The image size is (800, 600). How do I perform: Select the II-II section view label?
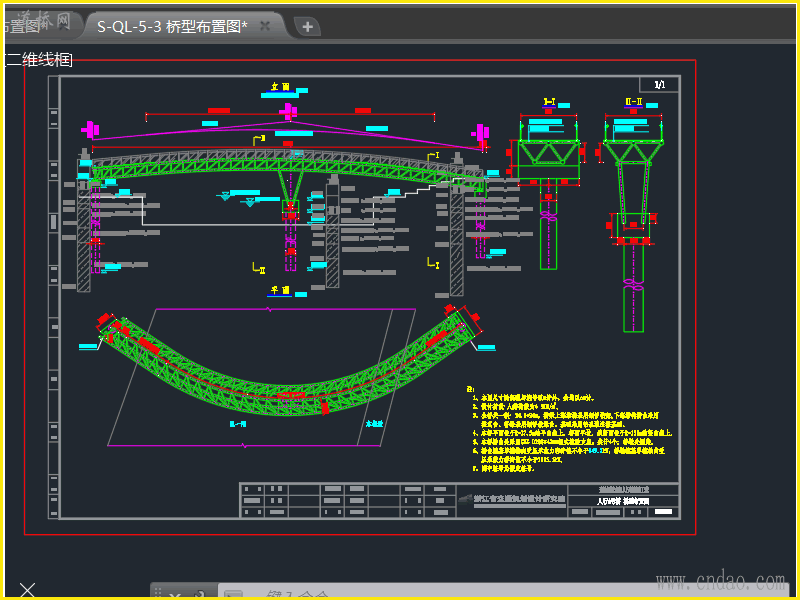(633, 102)
